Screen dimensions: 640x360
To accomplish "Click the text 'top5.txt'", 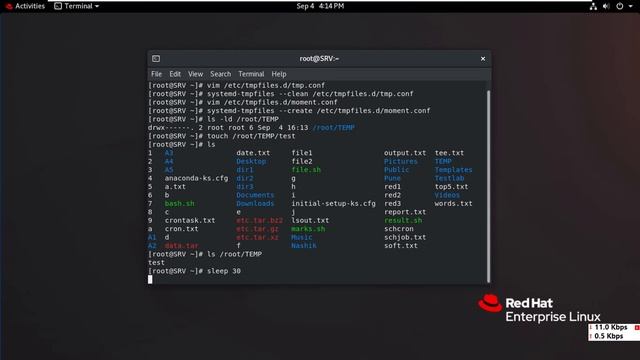I will (x=451, y=187).
